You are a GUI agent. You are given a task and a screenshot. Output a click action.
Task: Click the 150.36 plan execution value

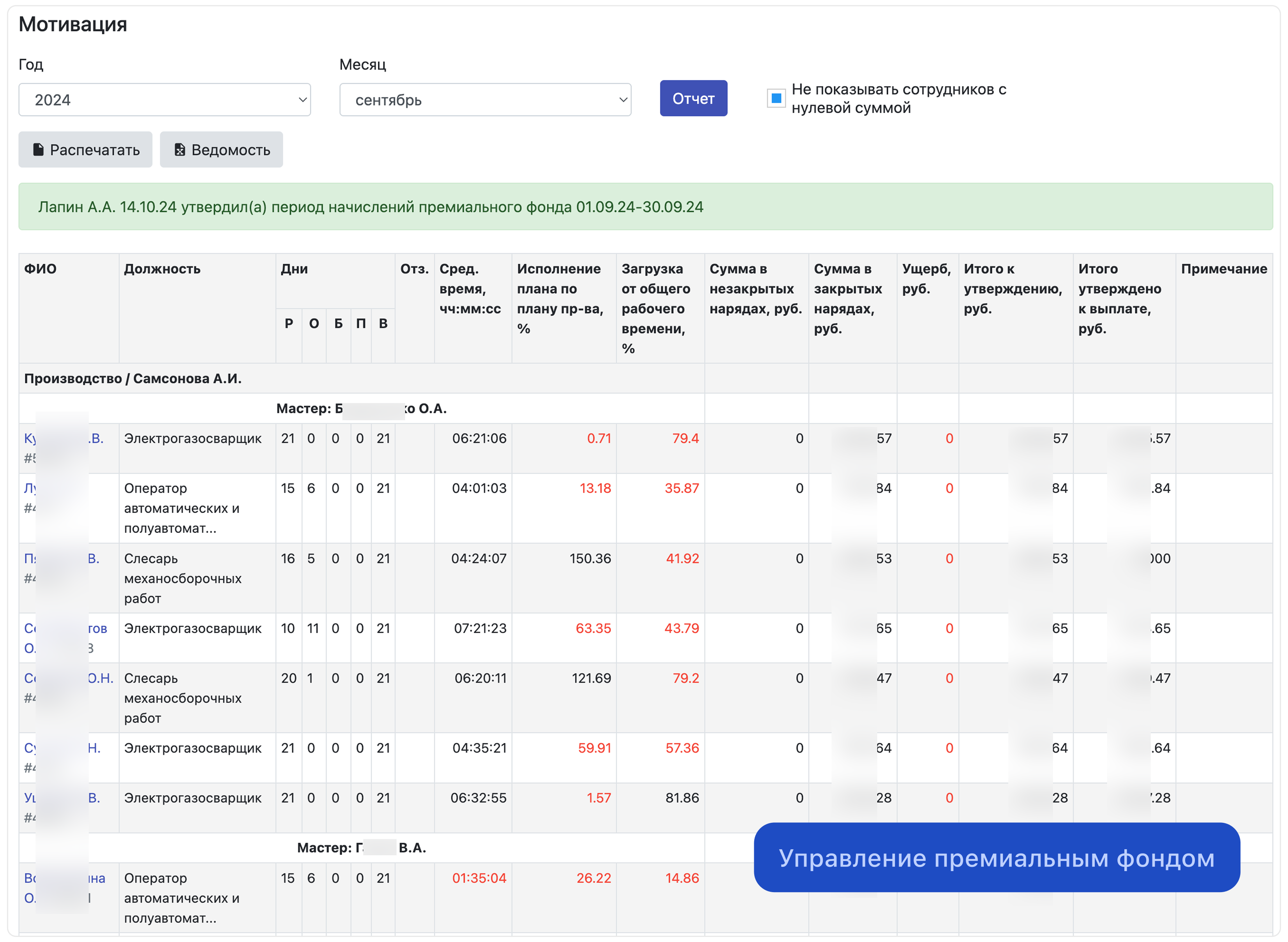(x=590, y=559)
